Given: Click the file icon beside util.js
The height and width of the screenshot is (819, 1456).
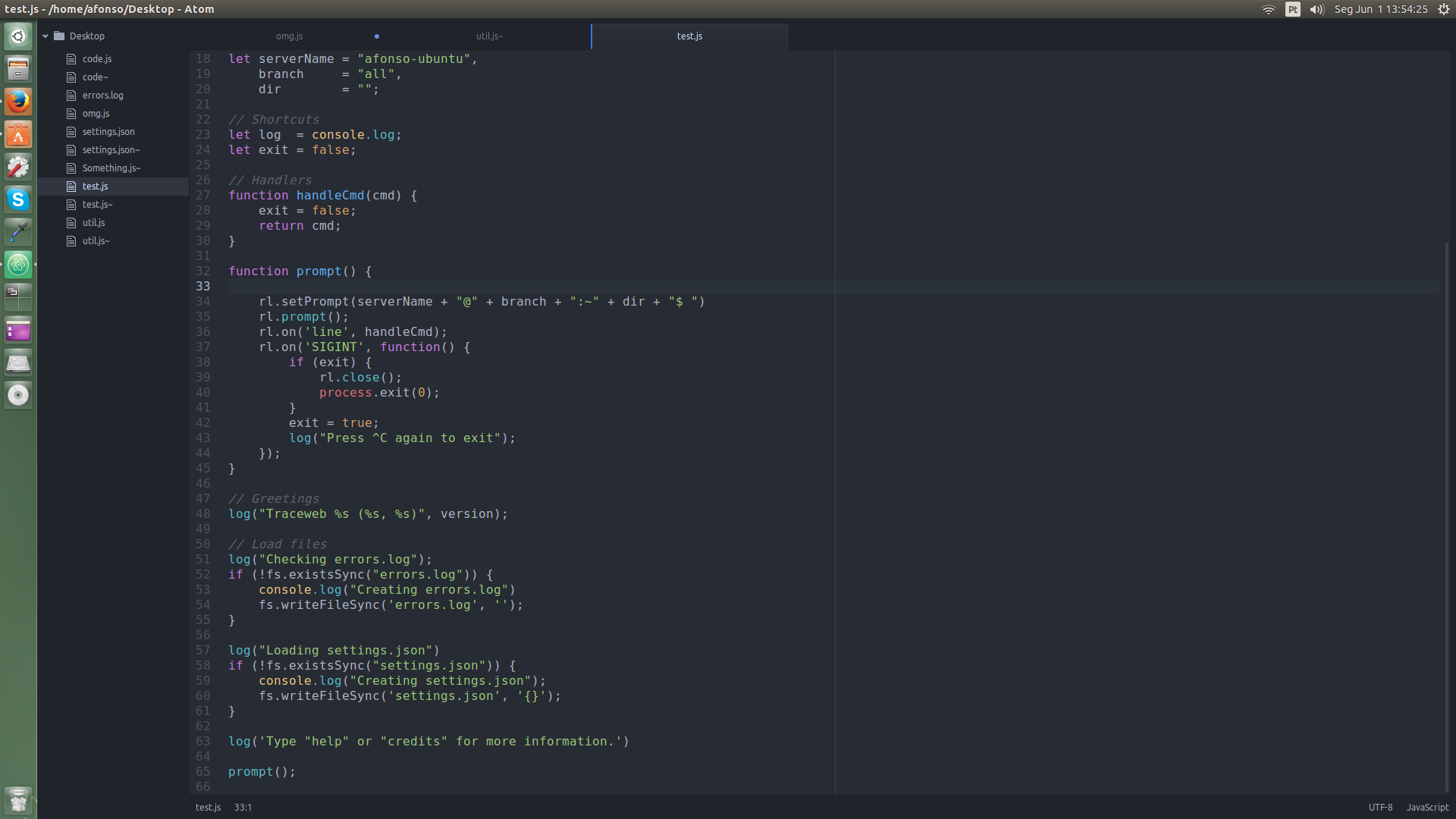Looking at the screenshot, I should (71, 222).
